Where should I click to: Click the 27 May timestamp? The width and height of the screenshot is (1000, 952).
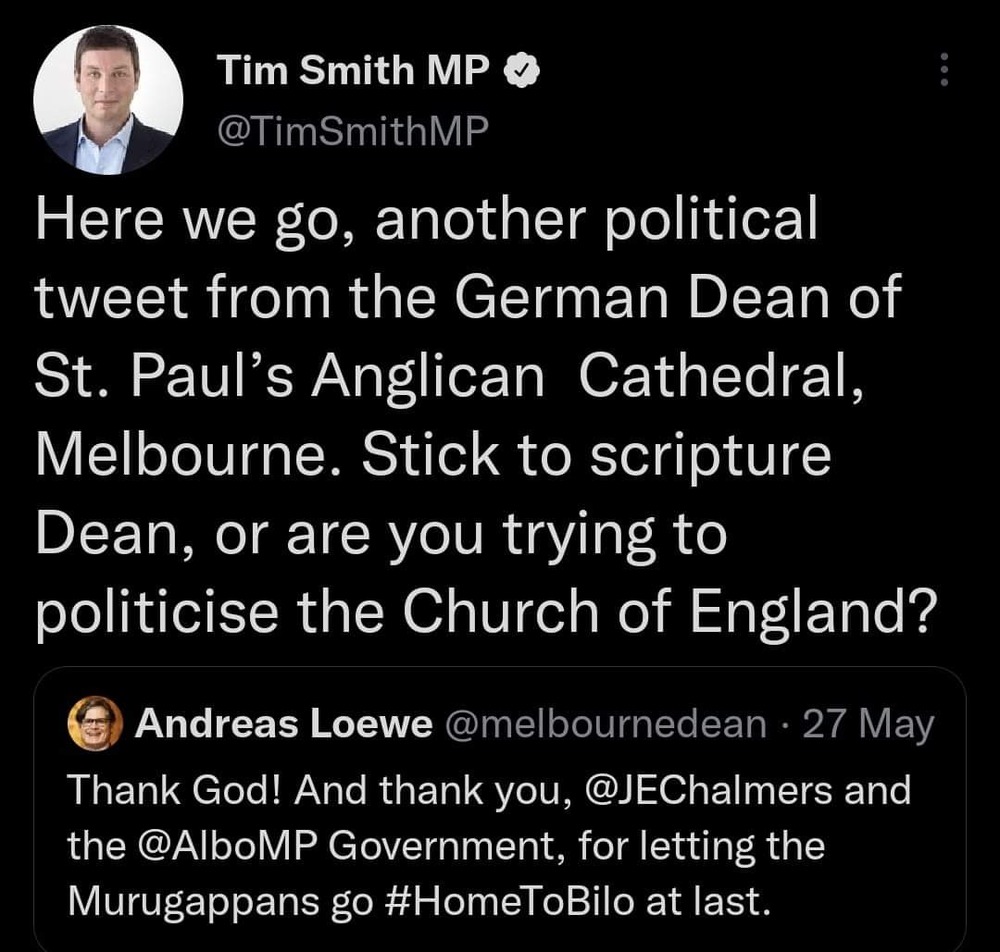click(x=868, y=725)
